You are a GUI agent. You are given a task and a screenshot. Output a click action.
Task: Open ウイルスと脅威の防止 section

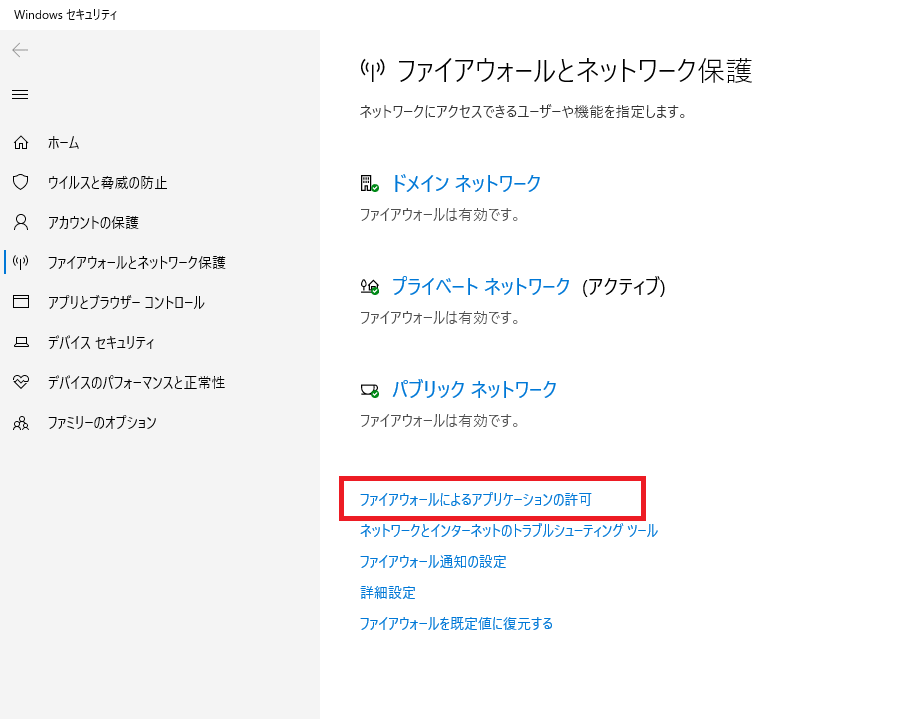[x=107, y=183]
